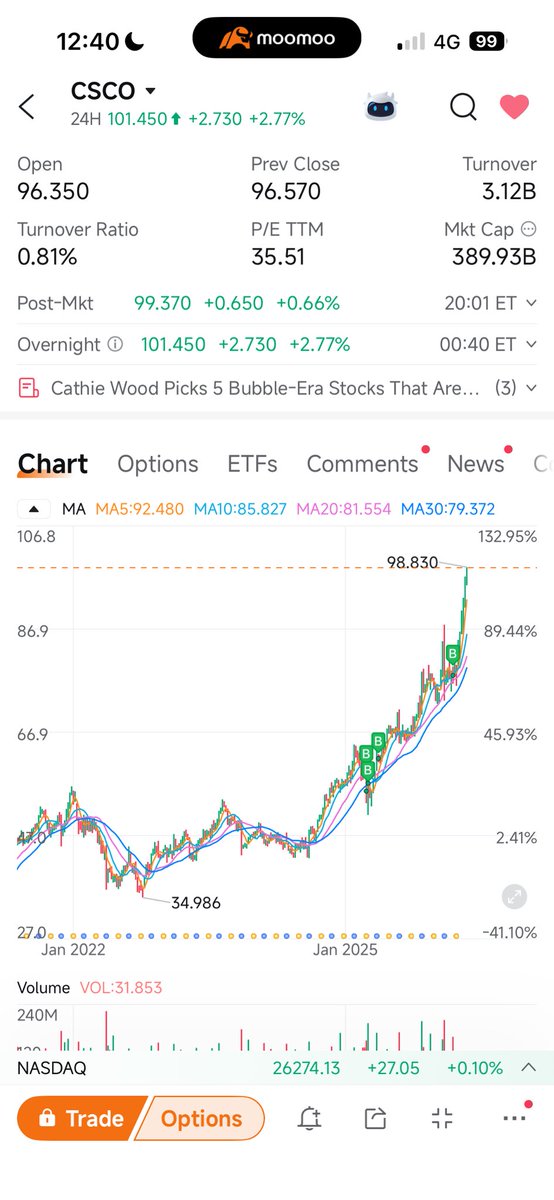Toggle the heart favorite icon

click(514, 106)
